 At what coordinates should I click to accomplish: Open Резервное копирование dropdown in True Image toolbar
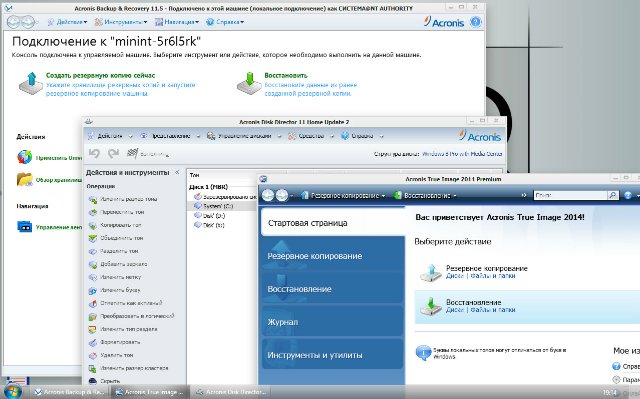point(343,196)
